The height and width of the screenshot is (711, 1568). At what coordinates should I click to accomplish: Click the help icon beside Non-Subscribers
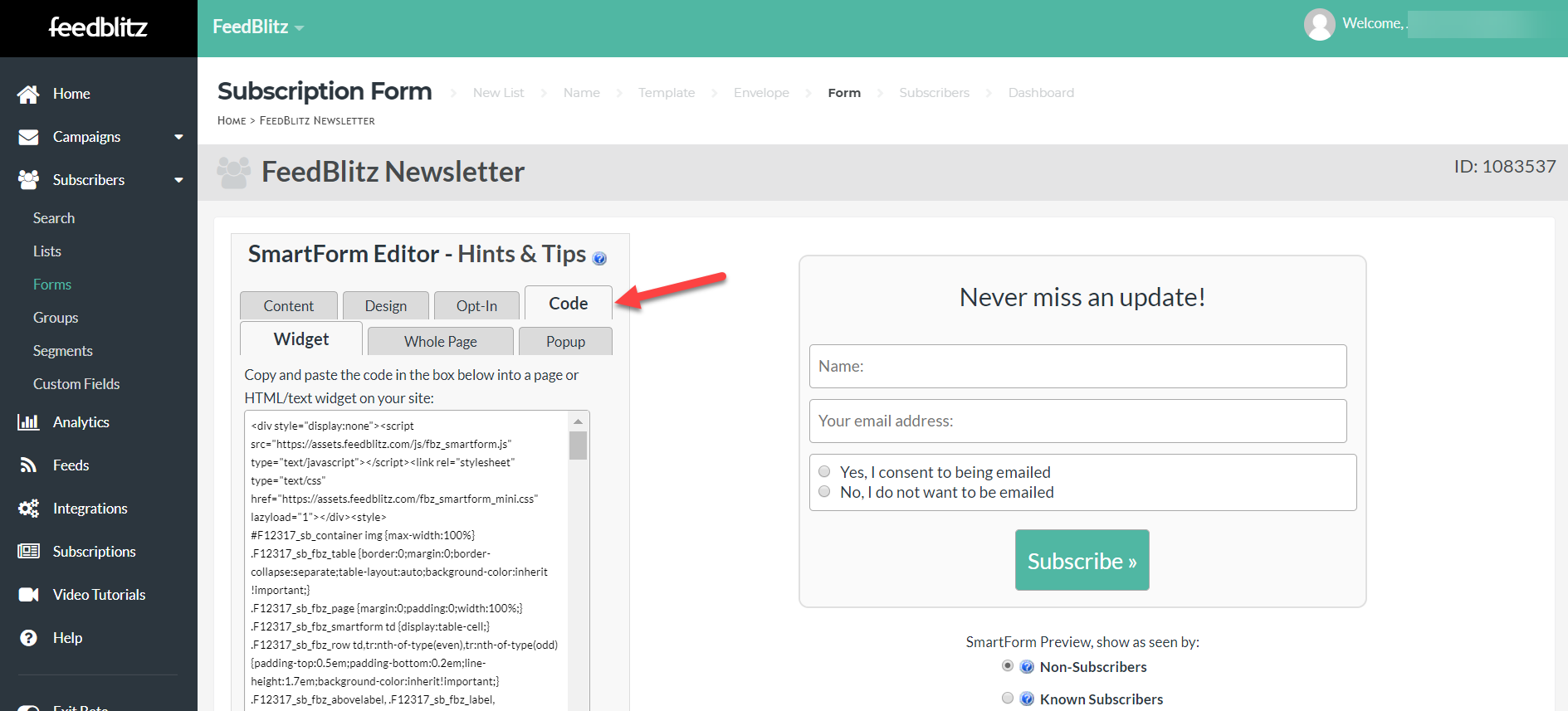point(1027,667)
